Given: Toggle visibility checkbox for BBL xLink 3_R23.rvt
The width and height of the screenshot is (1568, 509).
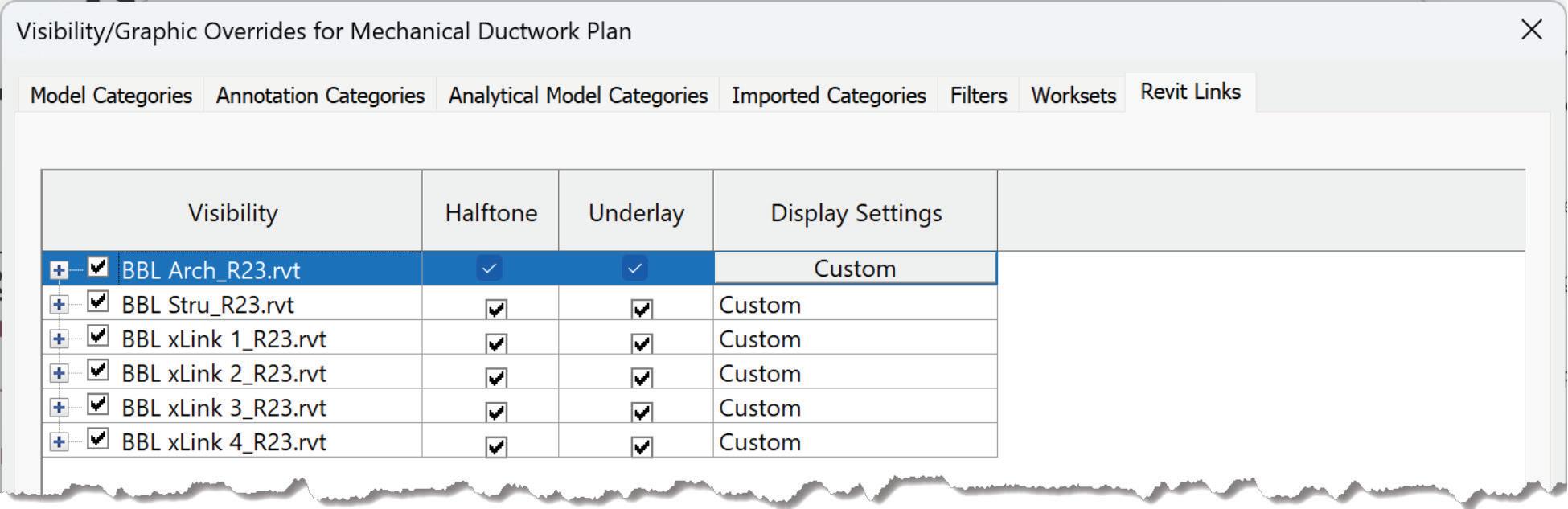Looking at the screenshot, I should (98, 404).
